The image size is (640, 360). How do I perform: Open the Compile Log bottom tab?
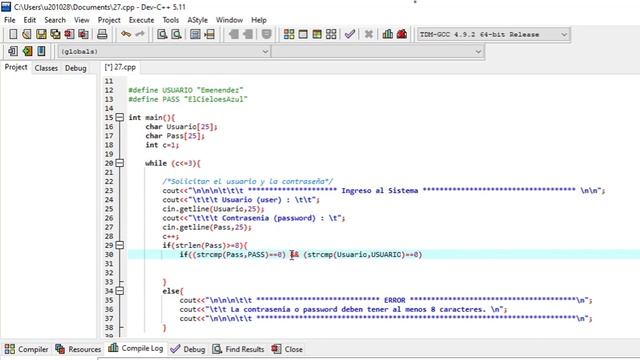tap(136, 348)
